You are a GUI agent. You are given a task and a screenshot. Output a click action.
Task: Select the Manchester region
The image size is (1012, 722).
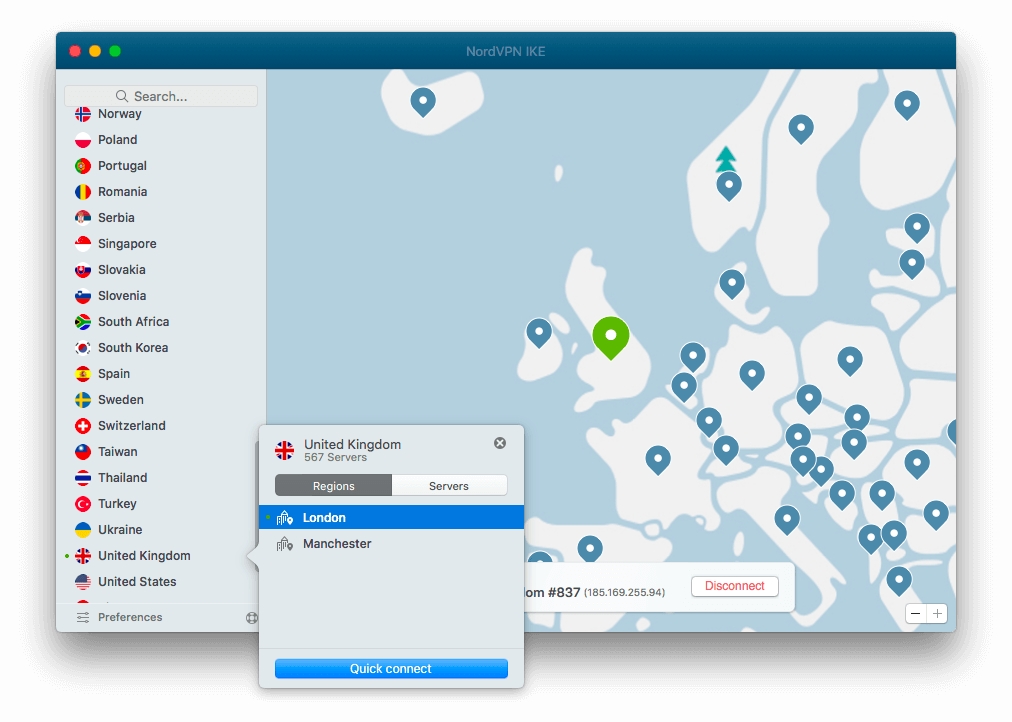tap(391, 544)
